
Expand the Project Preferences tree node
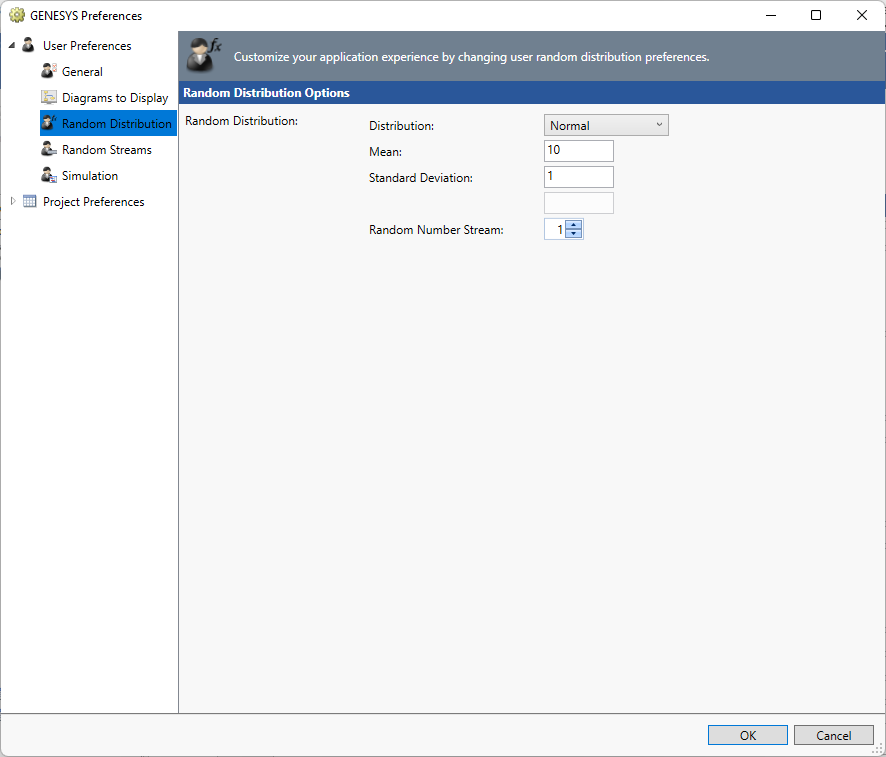(13, 201)
